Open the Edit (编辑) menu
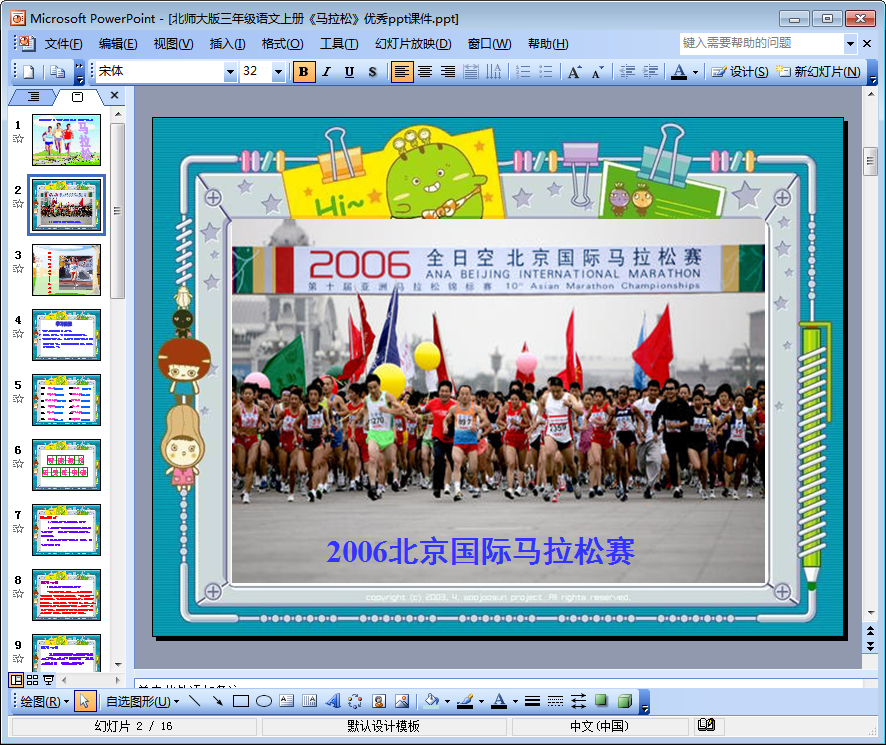Image resolution: width=886 pixels, height=745 pixels. (x=118, y=44)
